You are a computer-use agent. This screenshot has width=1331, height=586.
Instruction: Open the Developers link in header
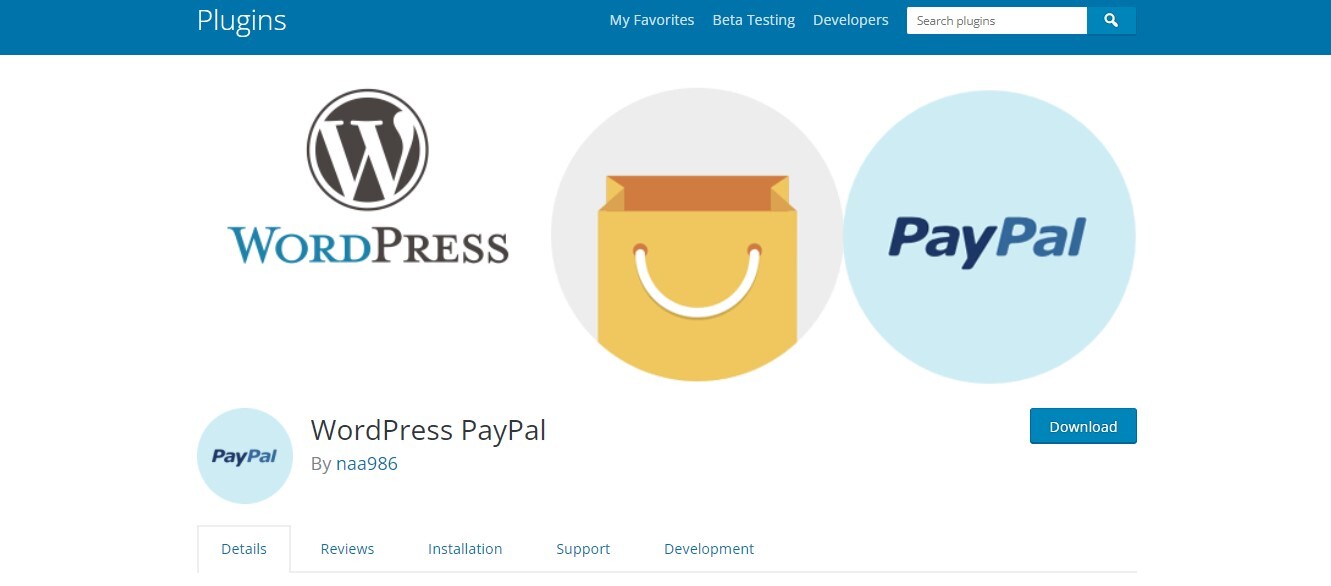tap(851, 20)
